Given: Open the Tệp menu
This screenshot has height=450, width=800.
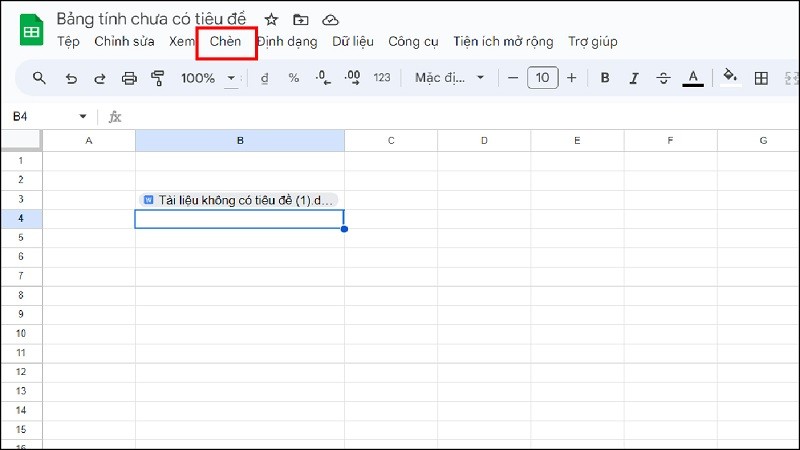Looking at the screenshot, I should click(x=68, y=41).
